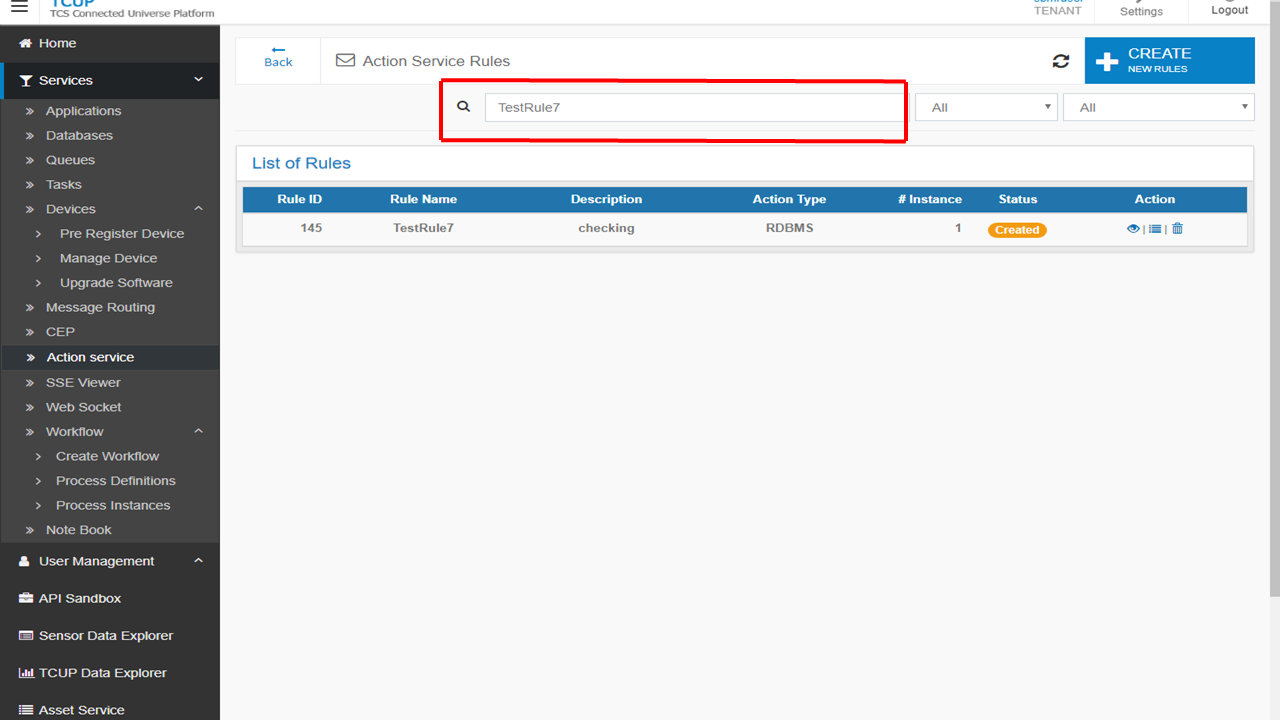
Task: Open the second All filter dropdown
Action: pos(1159,107)
